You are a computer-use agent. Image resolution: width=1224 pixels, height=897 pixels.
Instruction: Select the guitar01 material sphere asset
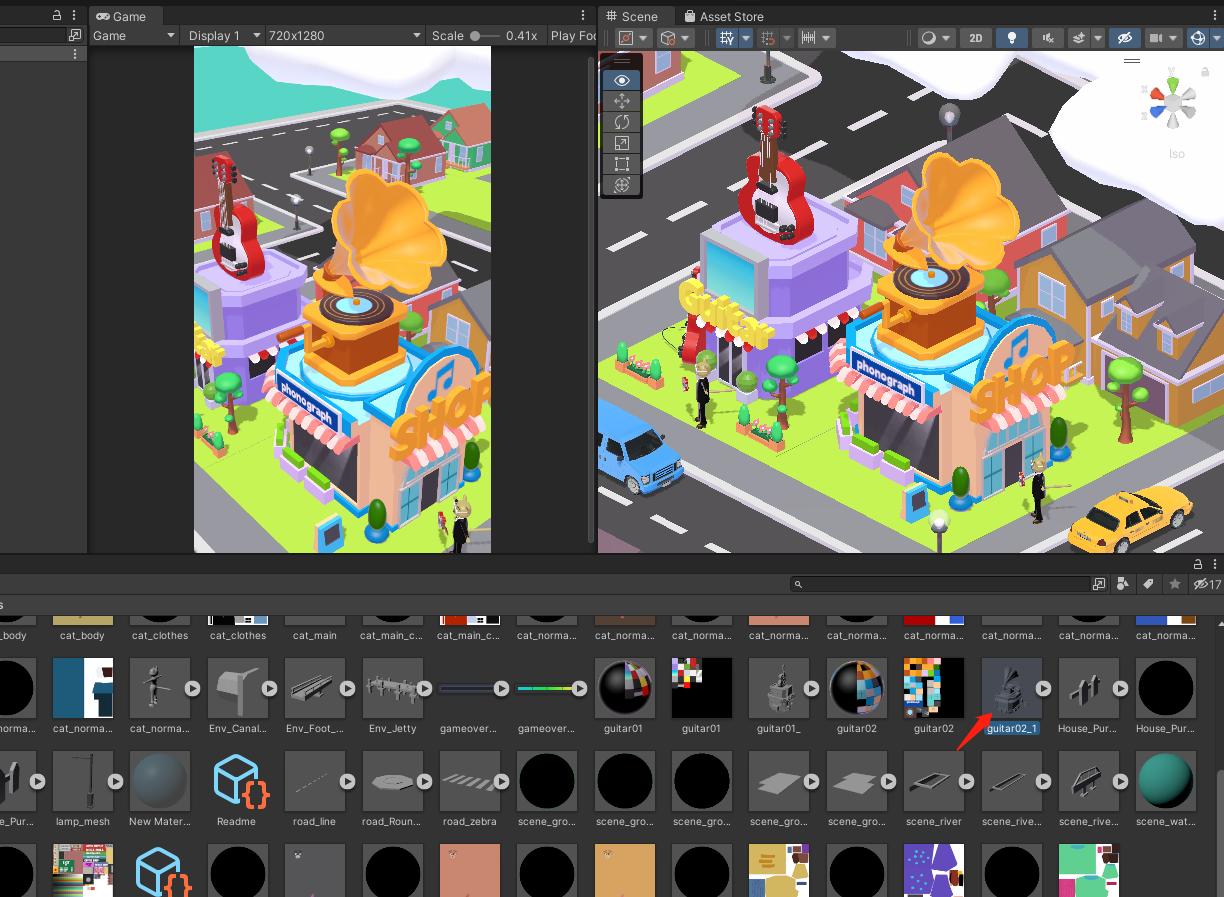(625, 688)
